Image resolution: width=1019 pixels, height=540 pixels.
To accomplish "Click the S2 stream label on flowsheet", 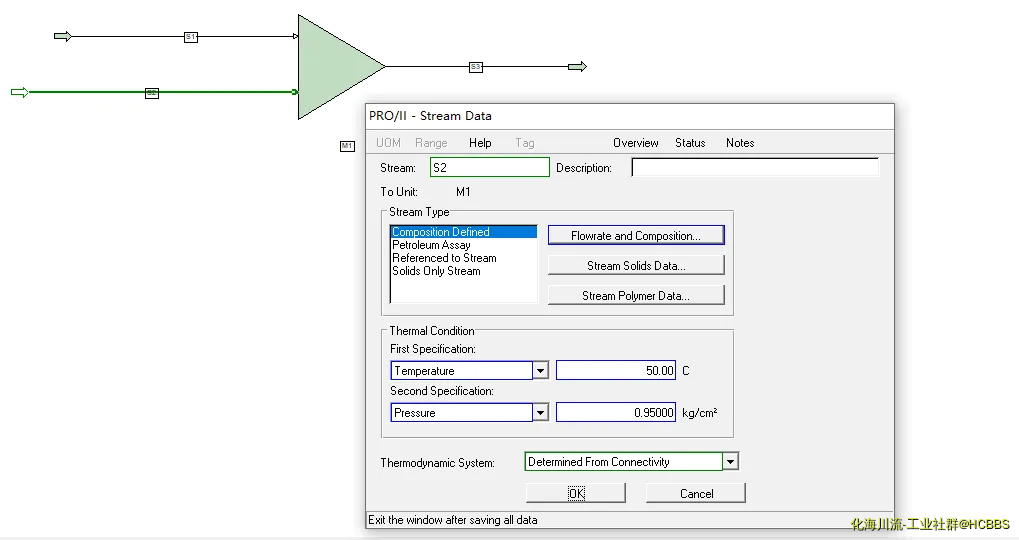I will point(151,93).
